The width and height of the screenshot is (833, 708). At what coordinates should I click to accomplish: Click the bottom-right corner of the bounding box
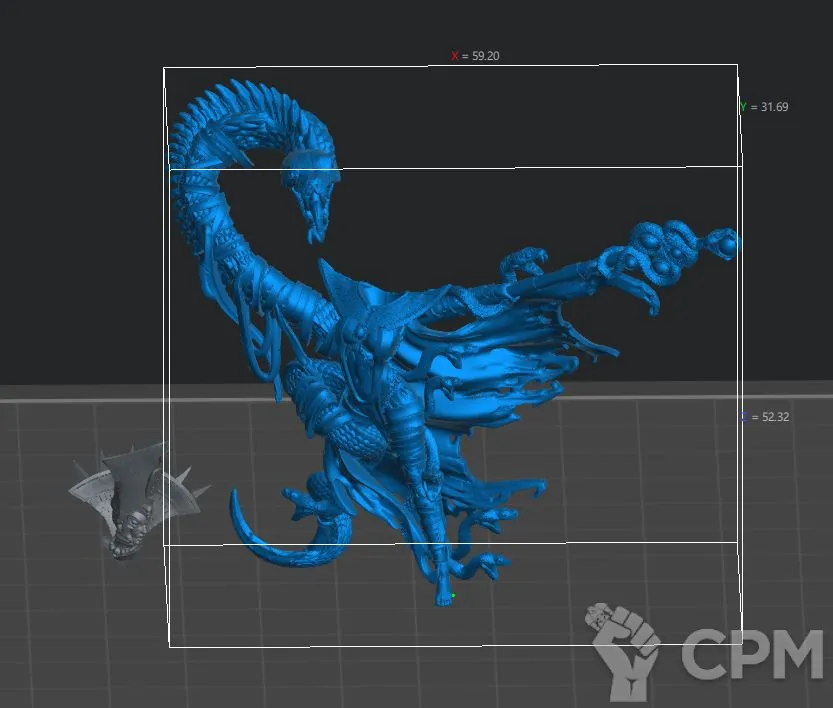[x=741, y=646]
